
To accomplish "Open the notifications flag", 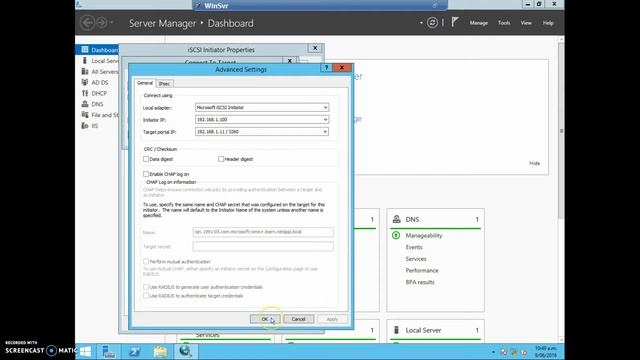I will [455, 22].
